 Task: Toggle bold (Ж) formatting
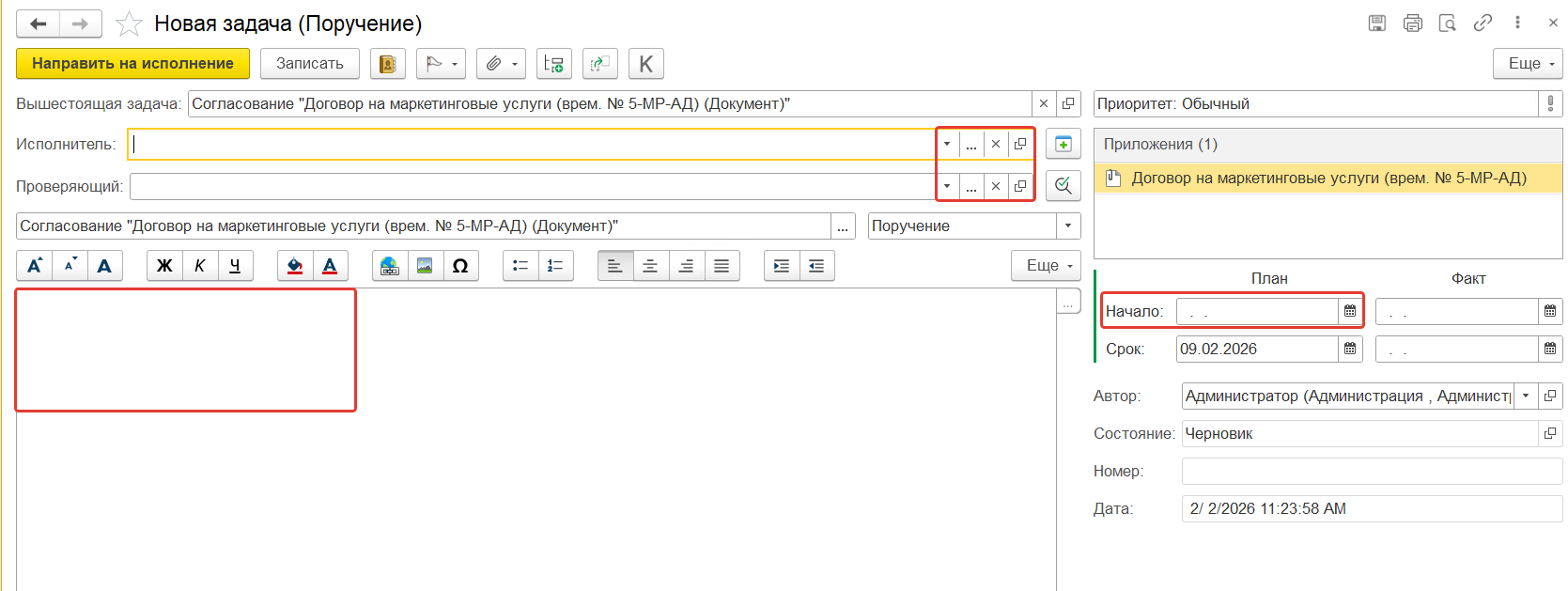click(164, 266)
